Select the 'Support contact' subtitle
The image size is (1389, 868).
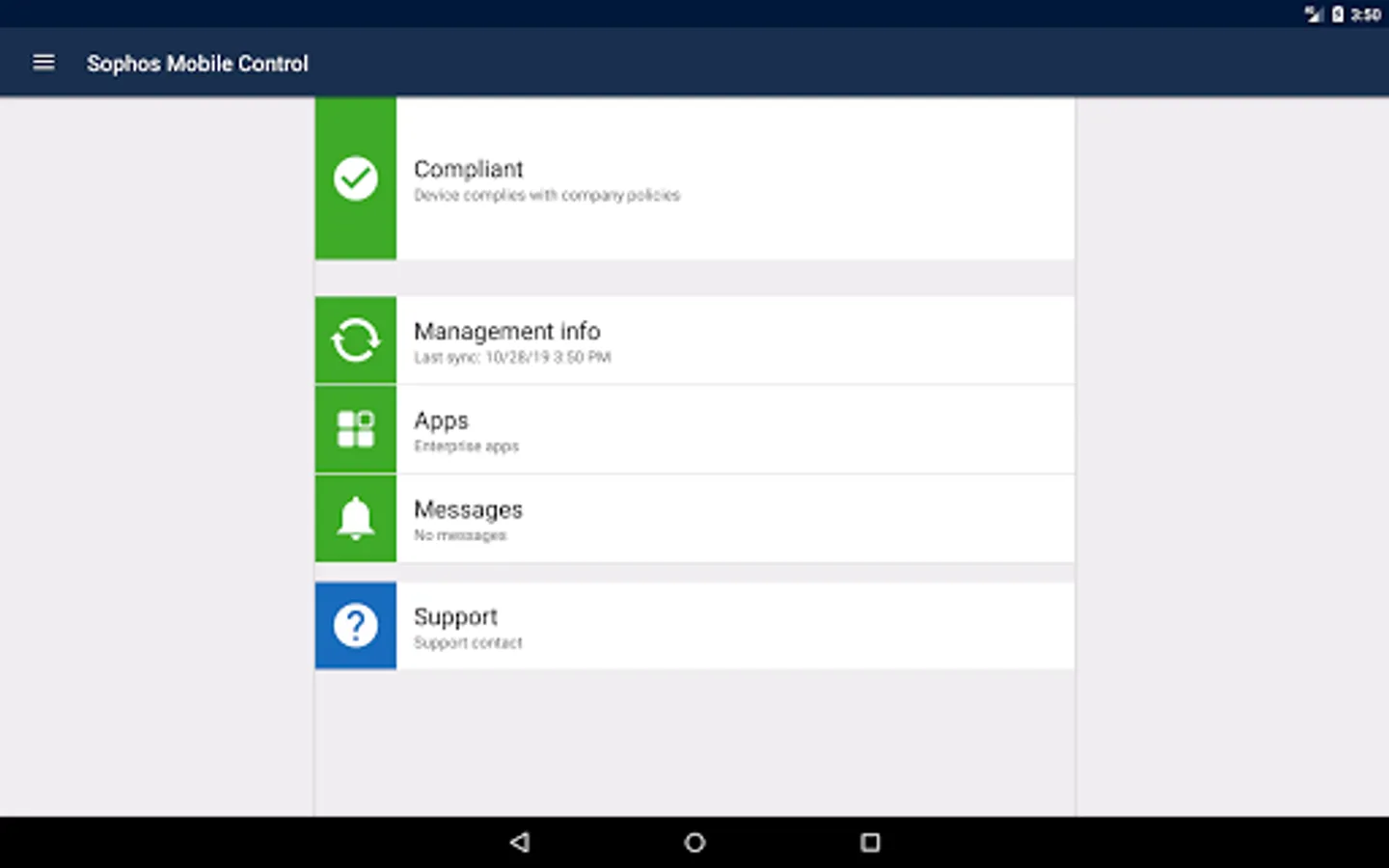click(x=468, y=642)
